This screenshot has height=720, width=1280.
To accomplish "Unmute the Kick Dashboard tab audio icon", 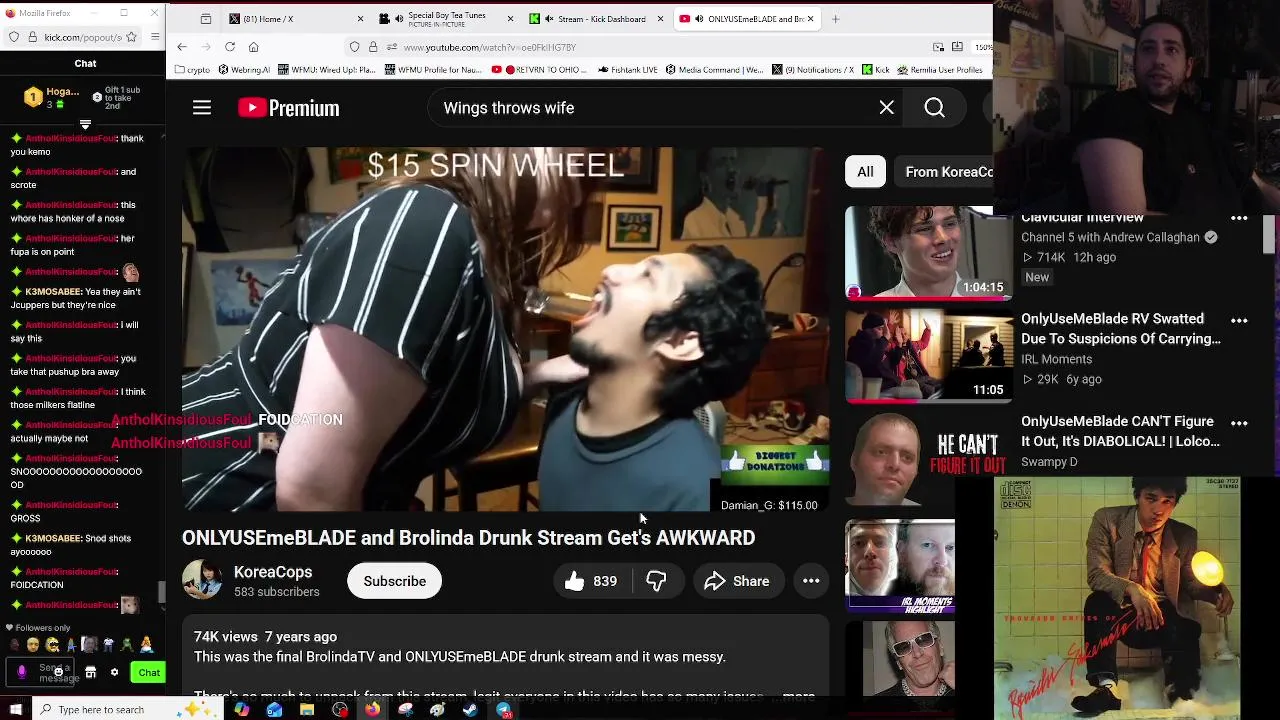I will (x=549, y=19).
